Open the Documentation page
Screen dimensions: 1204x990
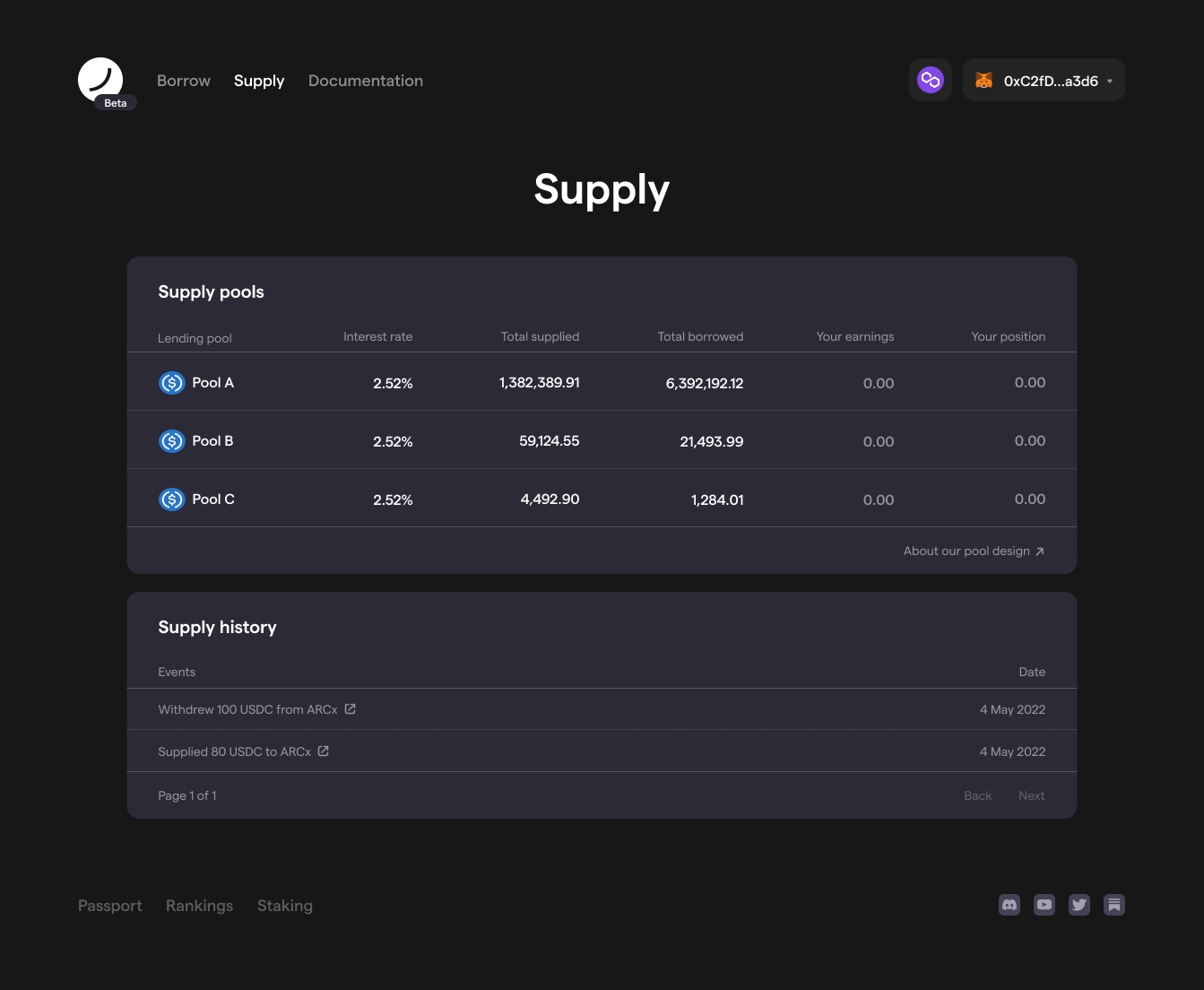click(365, 80)
